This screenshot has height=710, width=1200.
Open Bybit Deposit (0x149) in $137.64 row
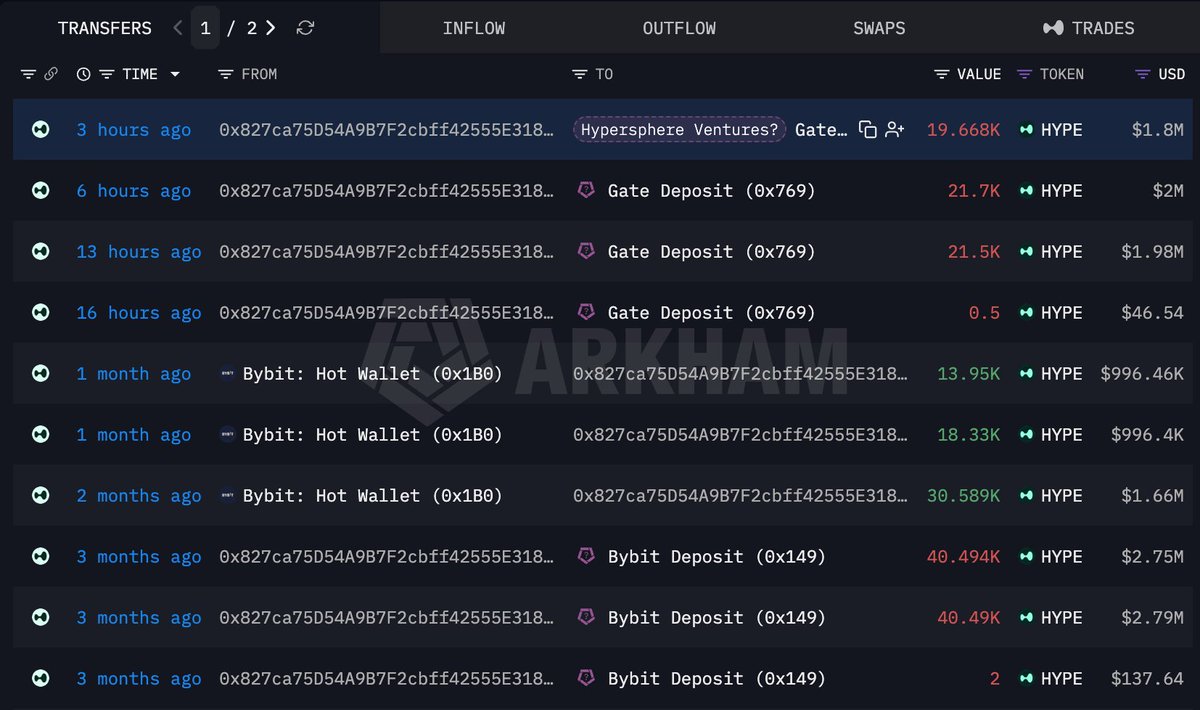click(x=716, y=679)
